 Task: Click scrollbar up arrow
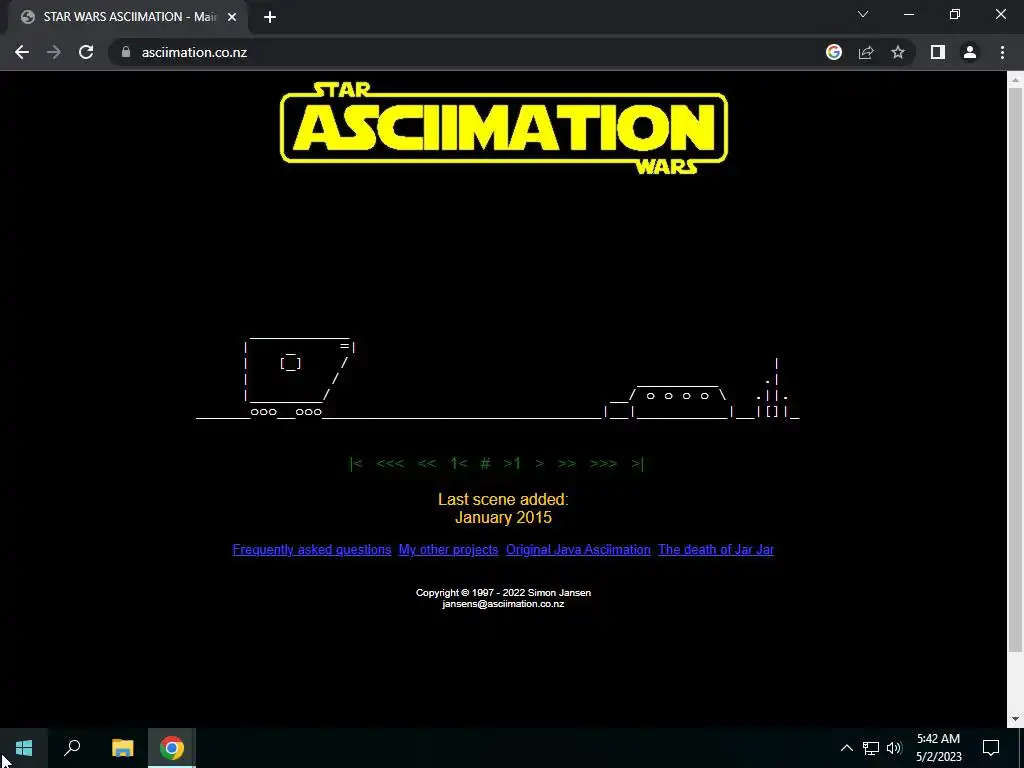point(1015,80)
